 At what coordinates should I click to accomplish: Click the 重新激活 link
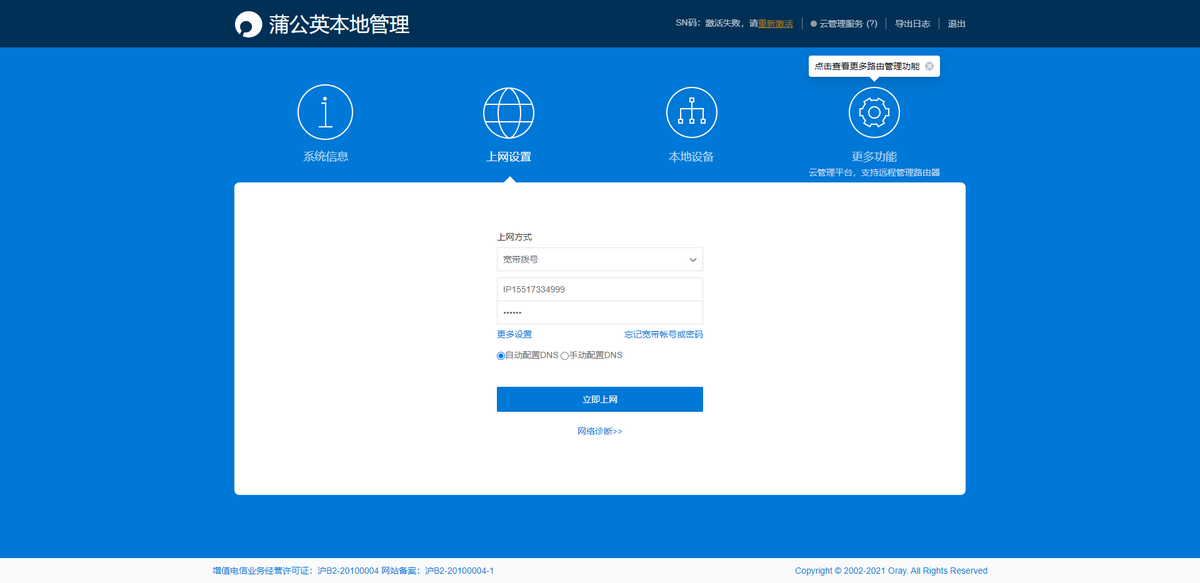pyautogui.click(x=775, y=24)
